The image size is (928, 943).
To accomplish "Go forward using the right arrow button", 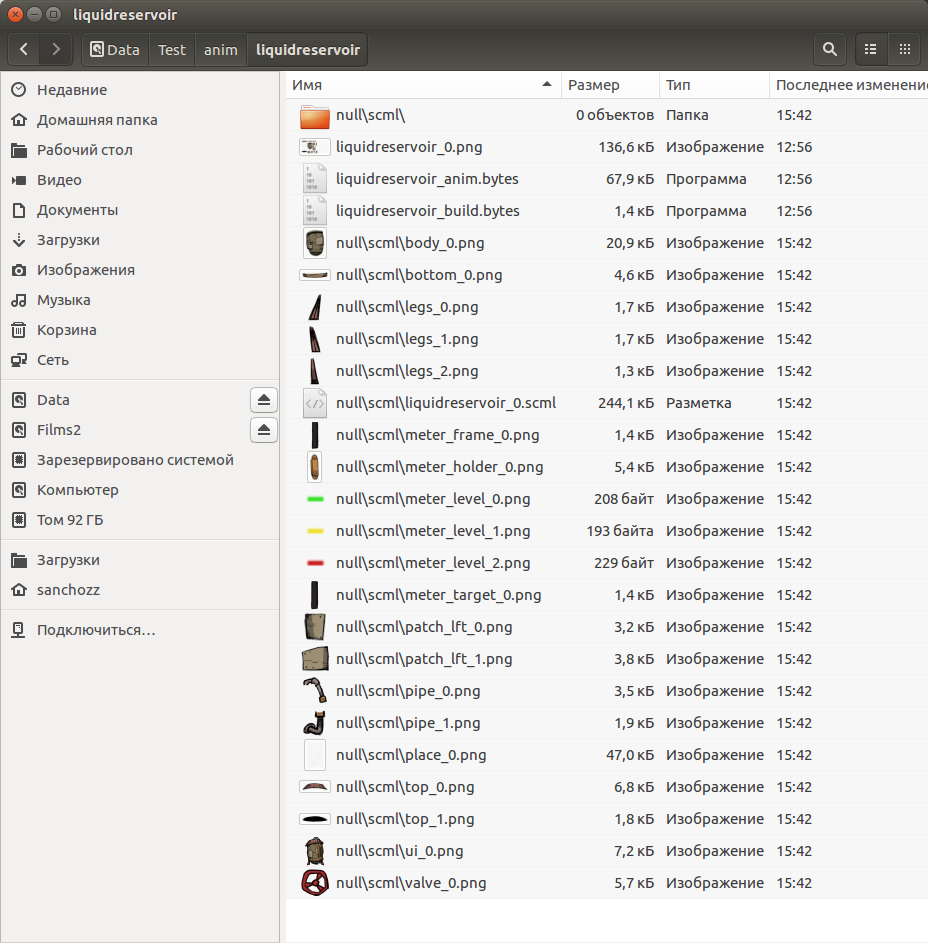I will pyautogui.click(x=57, y=49).
